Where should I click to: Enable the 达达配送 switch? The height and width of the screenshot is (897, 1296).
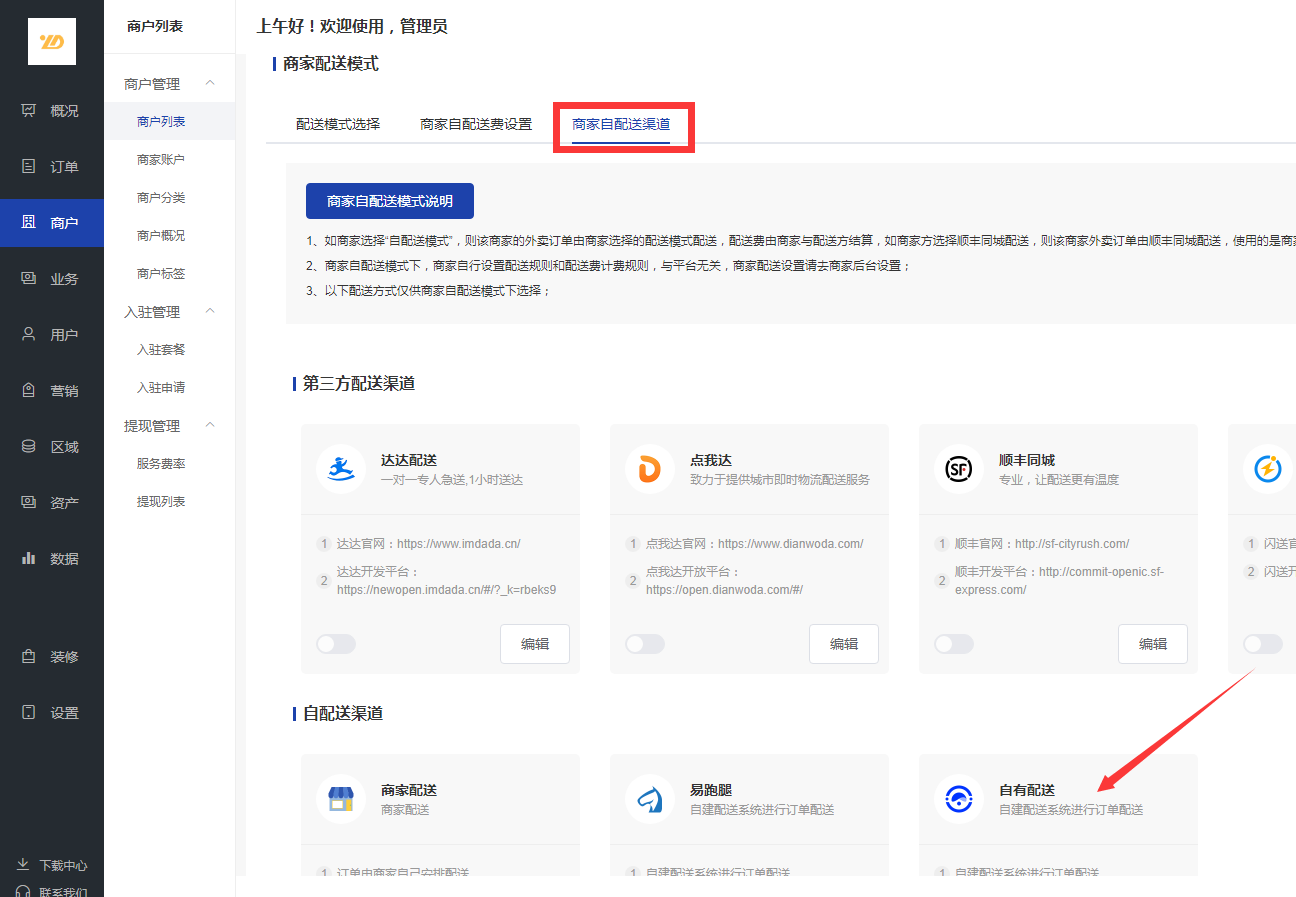tap(336, 644)
